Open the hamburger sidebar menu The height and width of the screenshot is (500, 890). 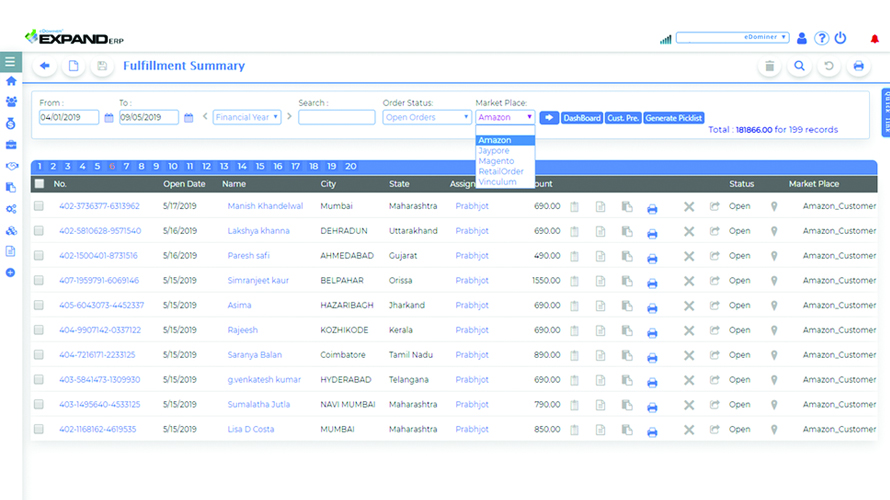click(x=10, y=62)
